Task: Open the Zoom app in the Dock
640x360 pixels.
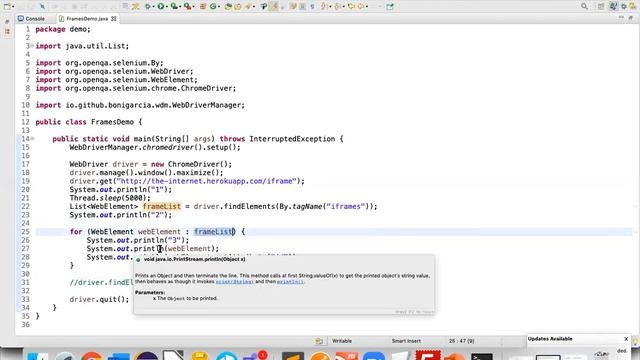Action: tap(373, 356)
